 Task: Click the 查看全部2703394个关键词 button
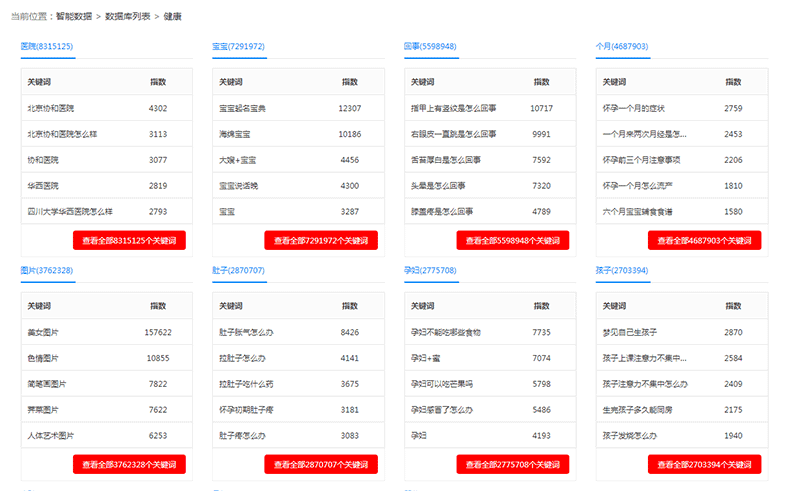(704, 464)
